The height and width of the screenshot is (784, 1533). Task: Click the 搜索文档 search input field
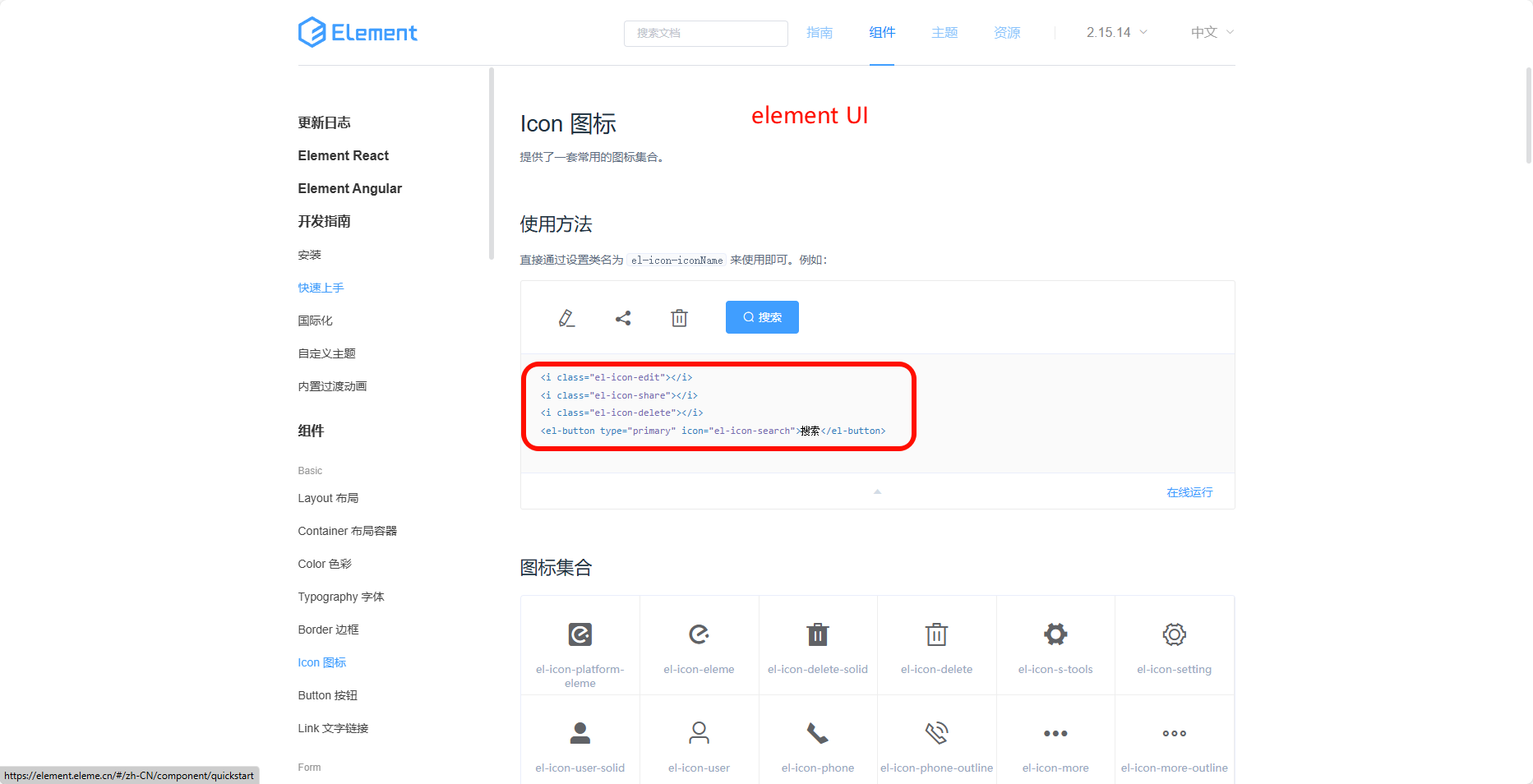click(706, 33)
